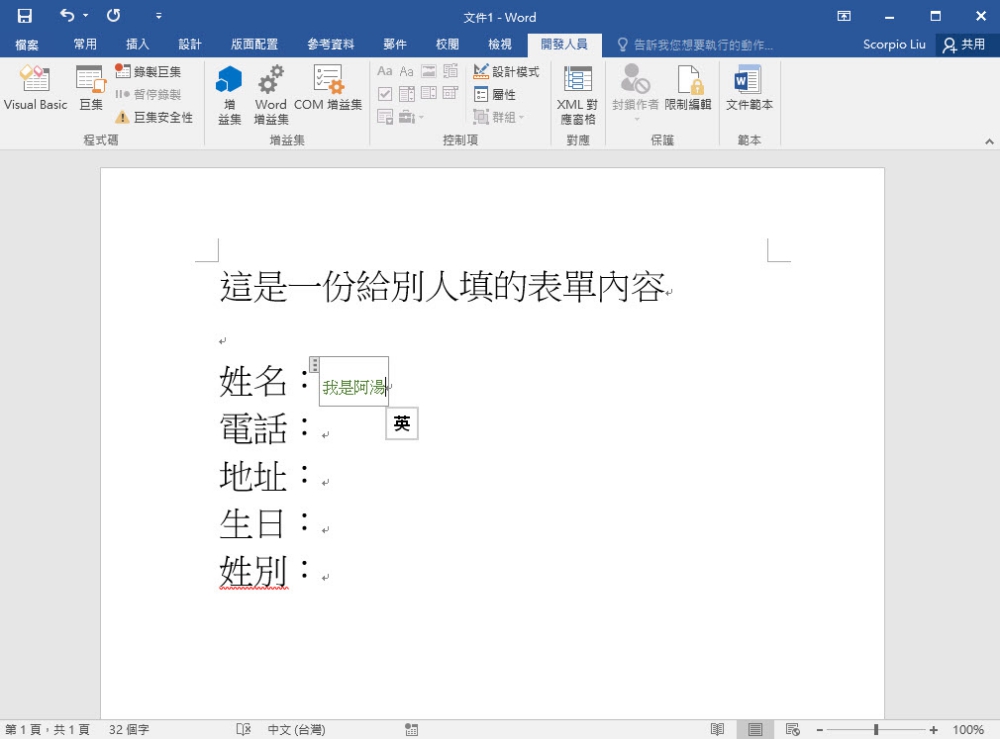Toggle 設計模式 design mode
1000x739 pixels.
(x=506, y=71)
